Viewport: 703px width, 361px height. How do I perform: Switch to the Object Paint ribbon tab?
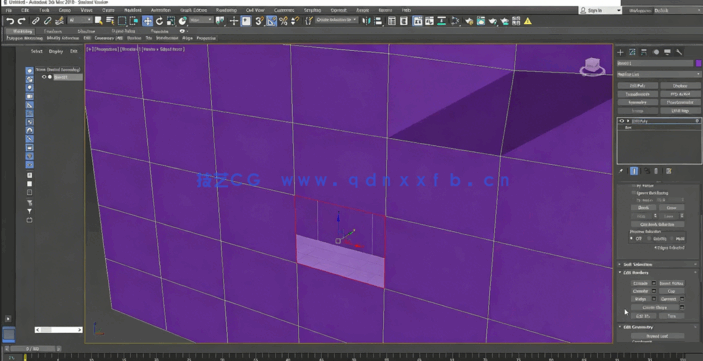tap(123, 31)
